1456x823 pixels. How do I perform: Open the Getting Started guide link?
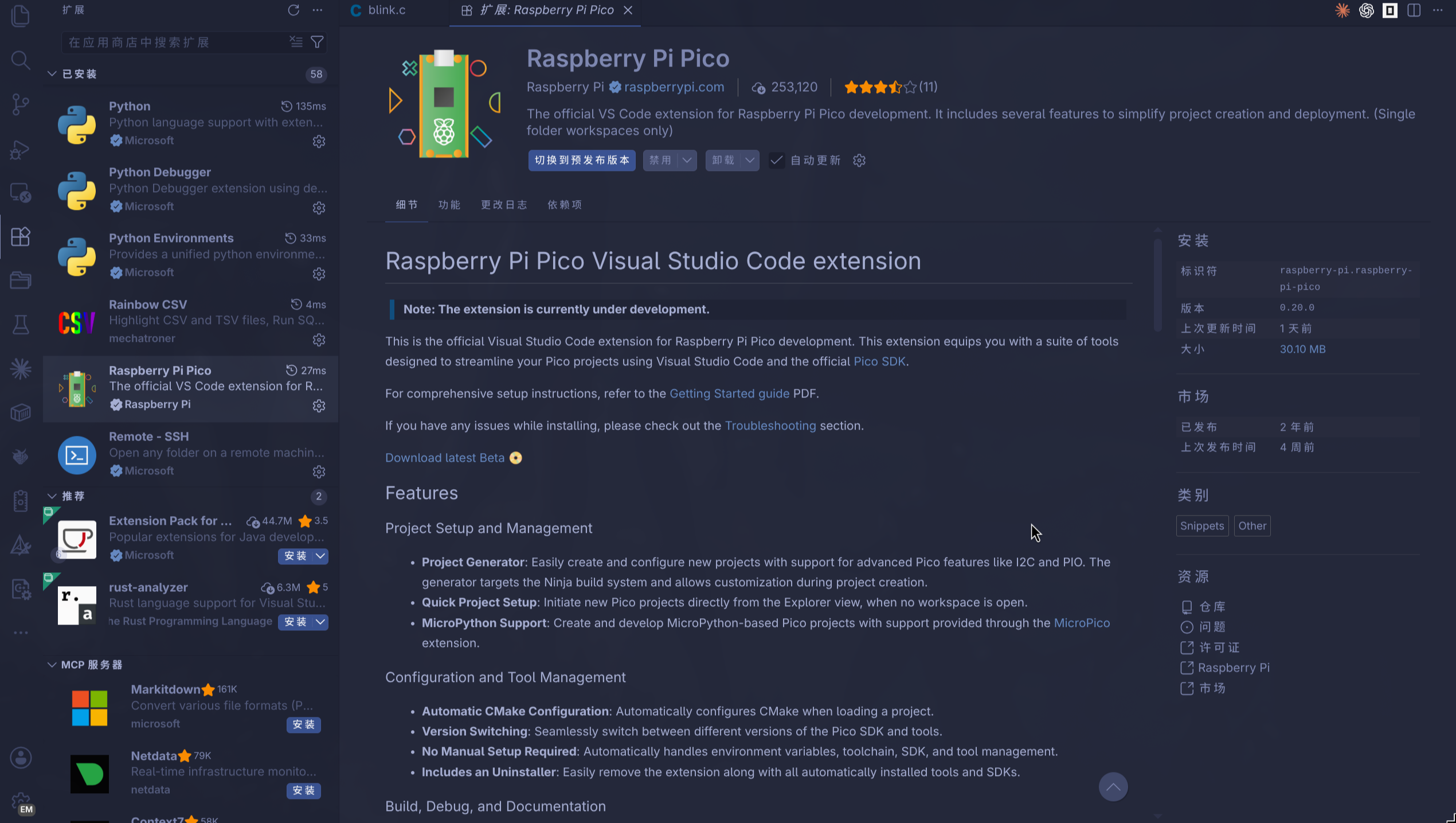(x=729, y=393)
